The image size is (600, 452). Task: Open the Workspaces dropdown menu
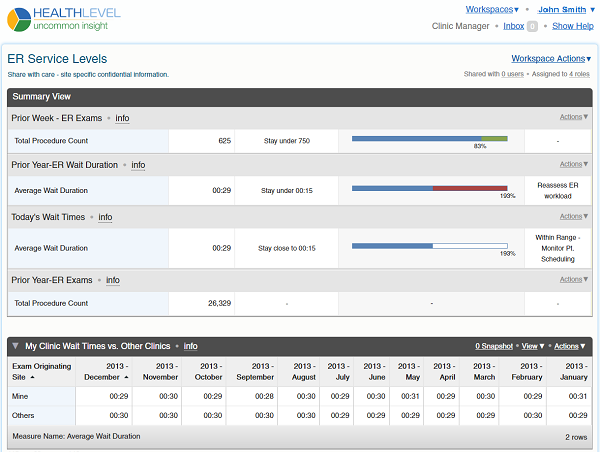click(x=492, y=9)
